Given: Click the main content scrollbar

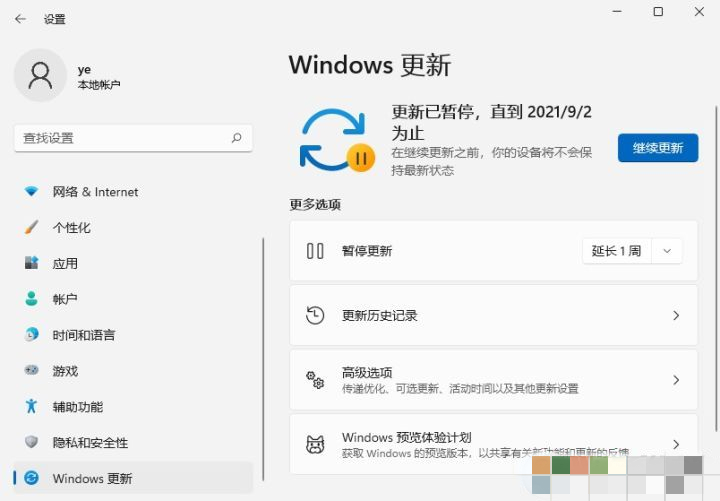Looking at the screenshot, I should (716, 269).
